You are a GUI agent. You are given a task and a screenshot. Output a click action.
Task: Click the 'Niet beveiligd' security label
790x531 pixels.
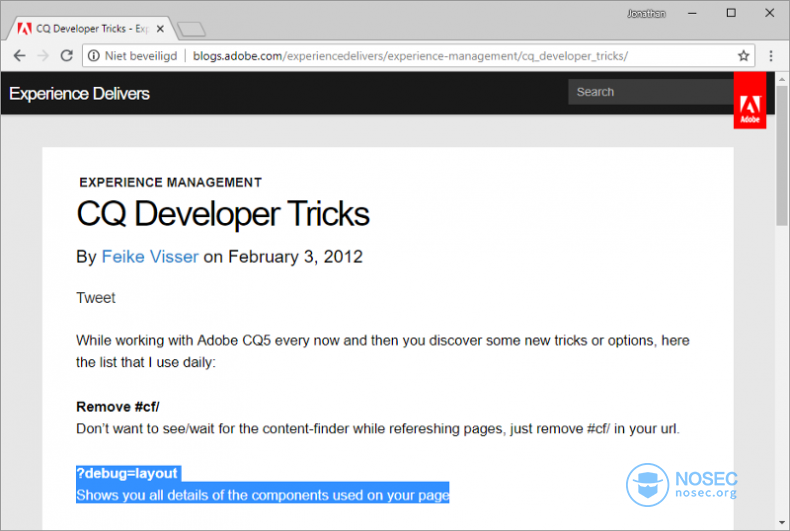point(141,56)
